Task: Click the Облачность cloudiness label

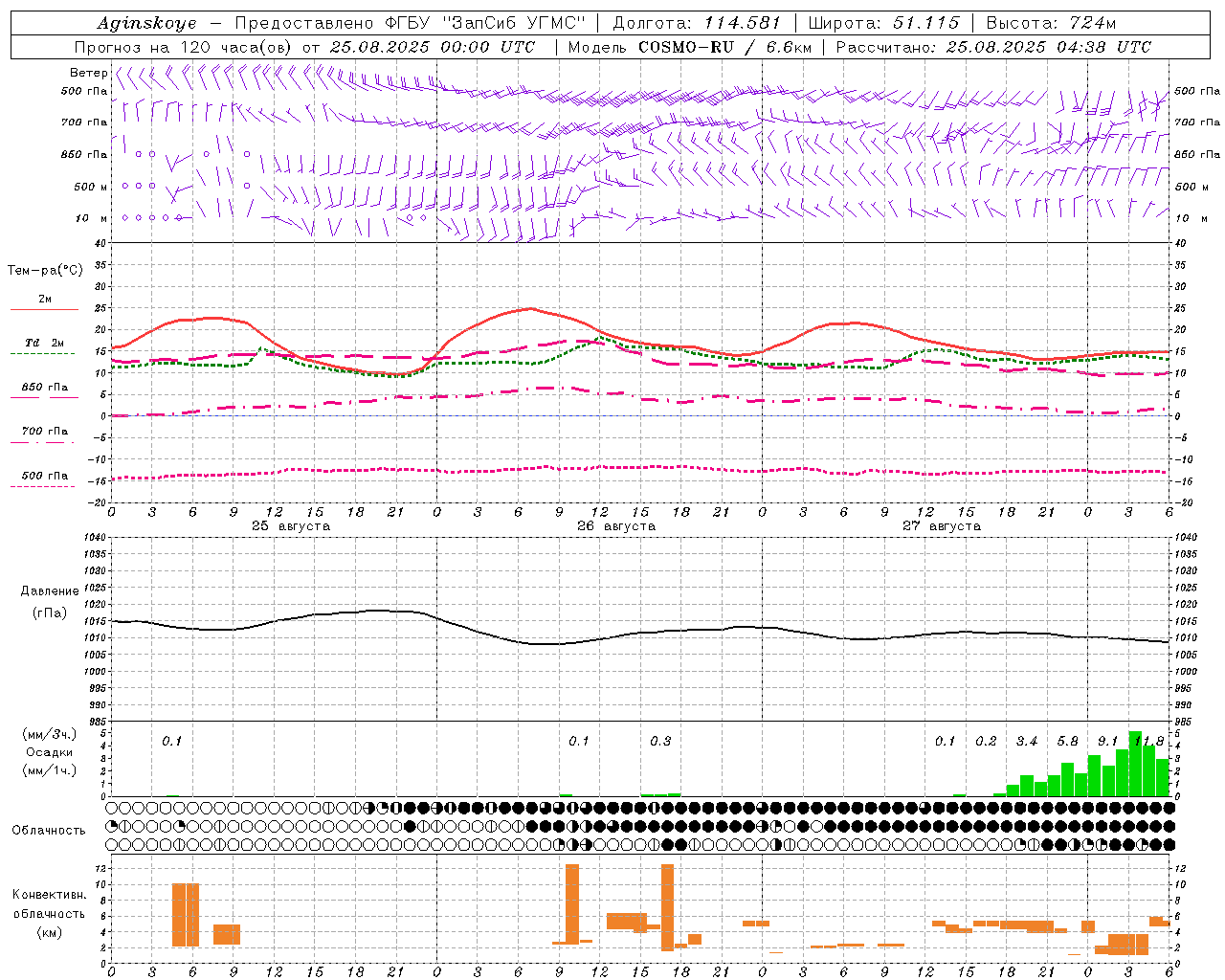Action: 49,831
